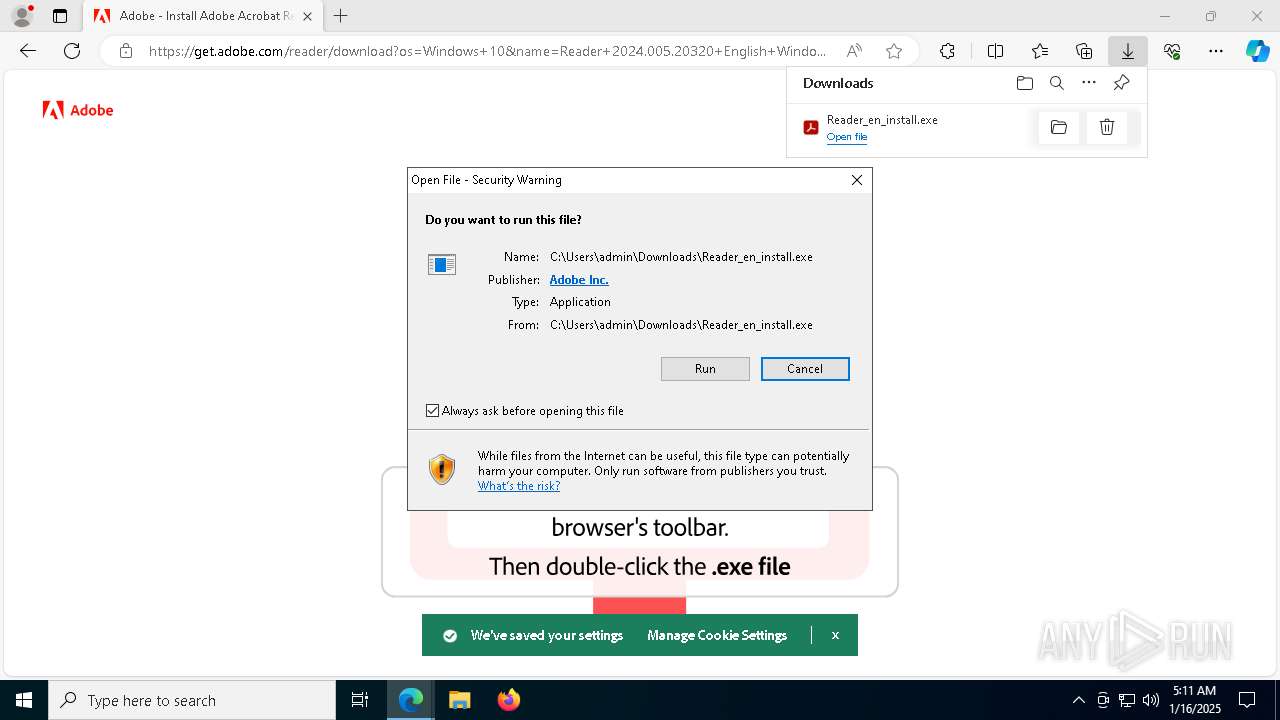Show Reader_en_install.exe in folder
The image size is (1280, 720).
click(x=1059, y=127)
